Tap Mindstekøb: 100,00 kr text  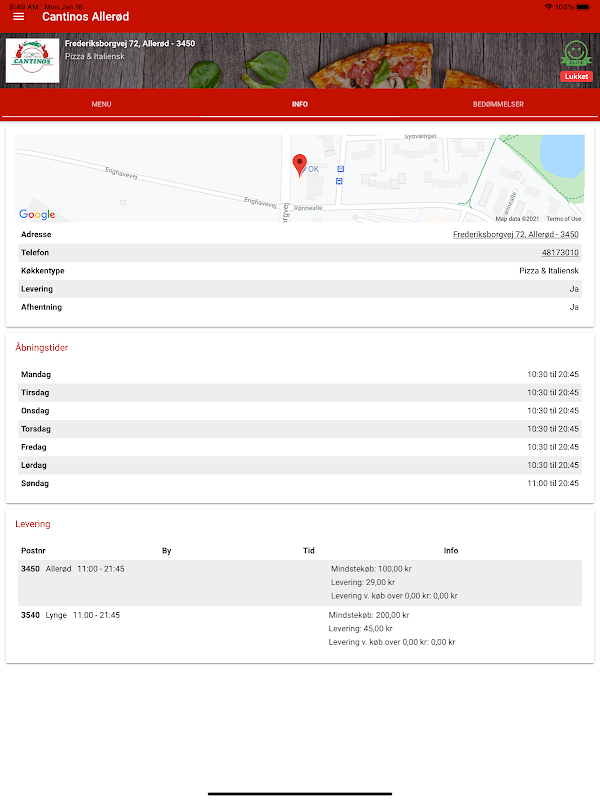click(371, 569)
